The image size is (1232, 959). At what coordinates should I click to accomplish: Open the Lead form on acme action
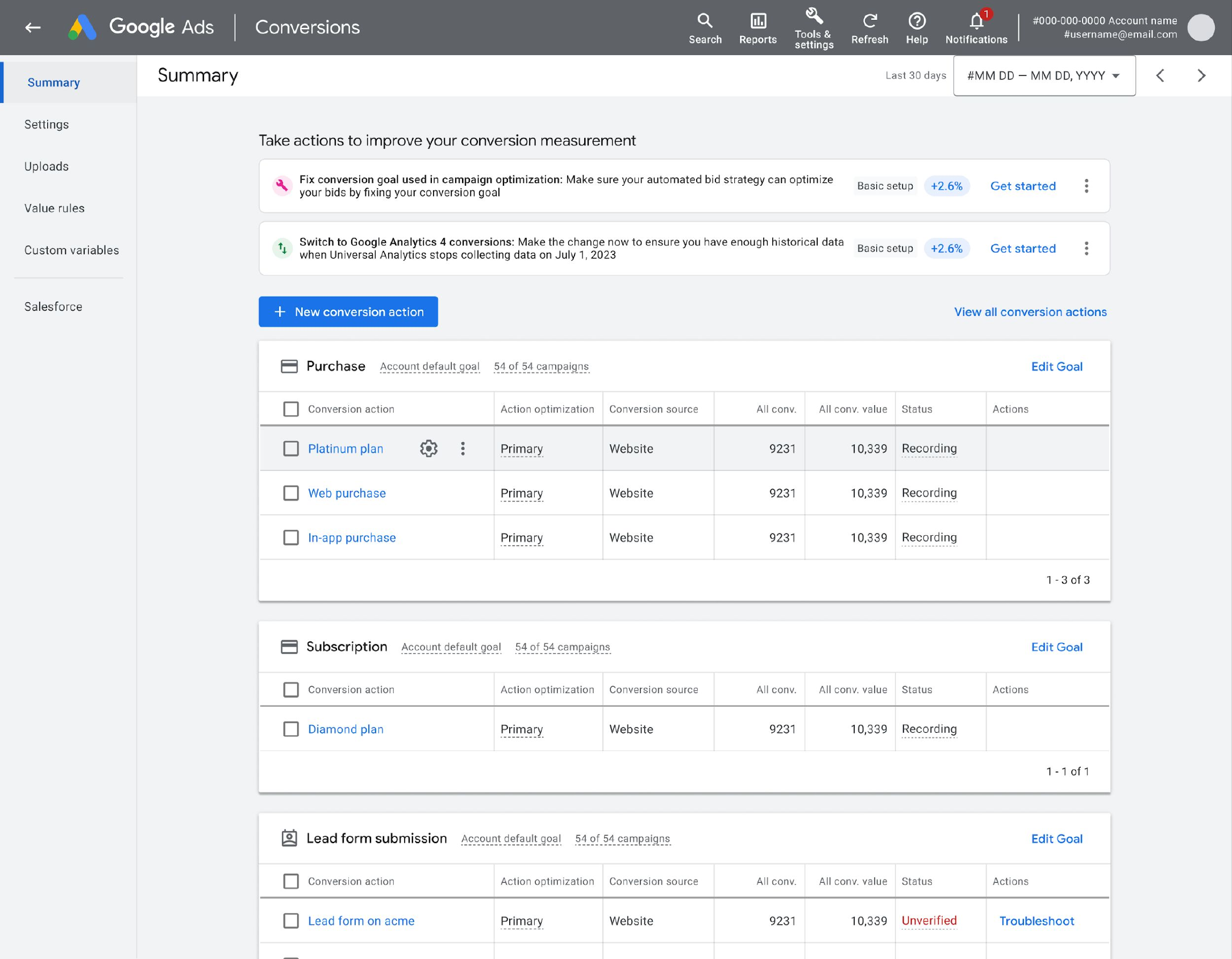click(x=361, y=920)
